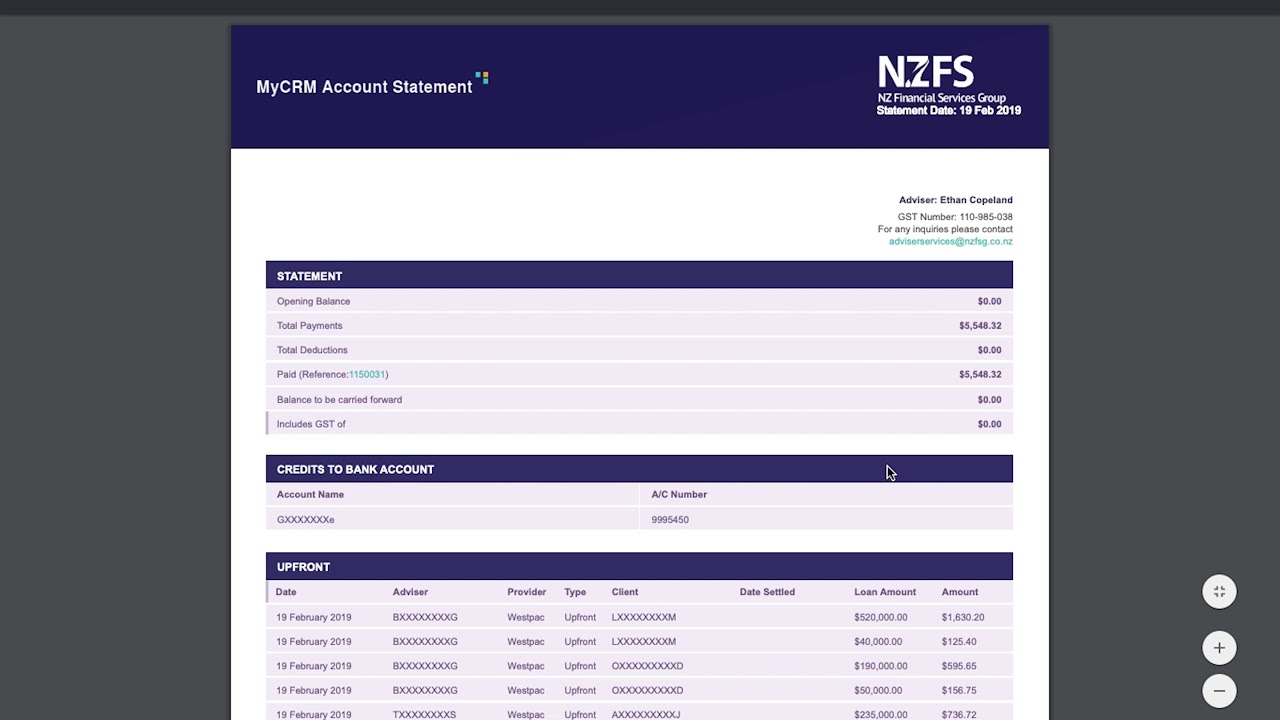
Task: Select the $50,000.00 loan amount
Action: click(x=878, y=690)
